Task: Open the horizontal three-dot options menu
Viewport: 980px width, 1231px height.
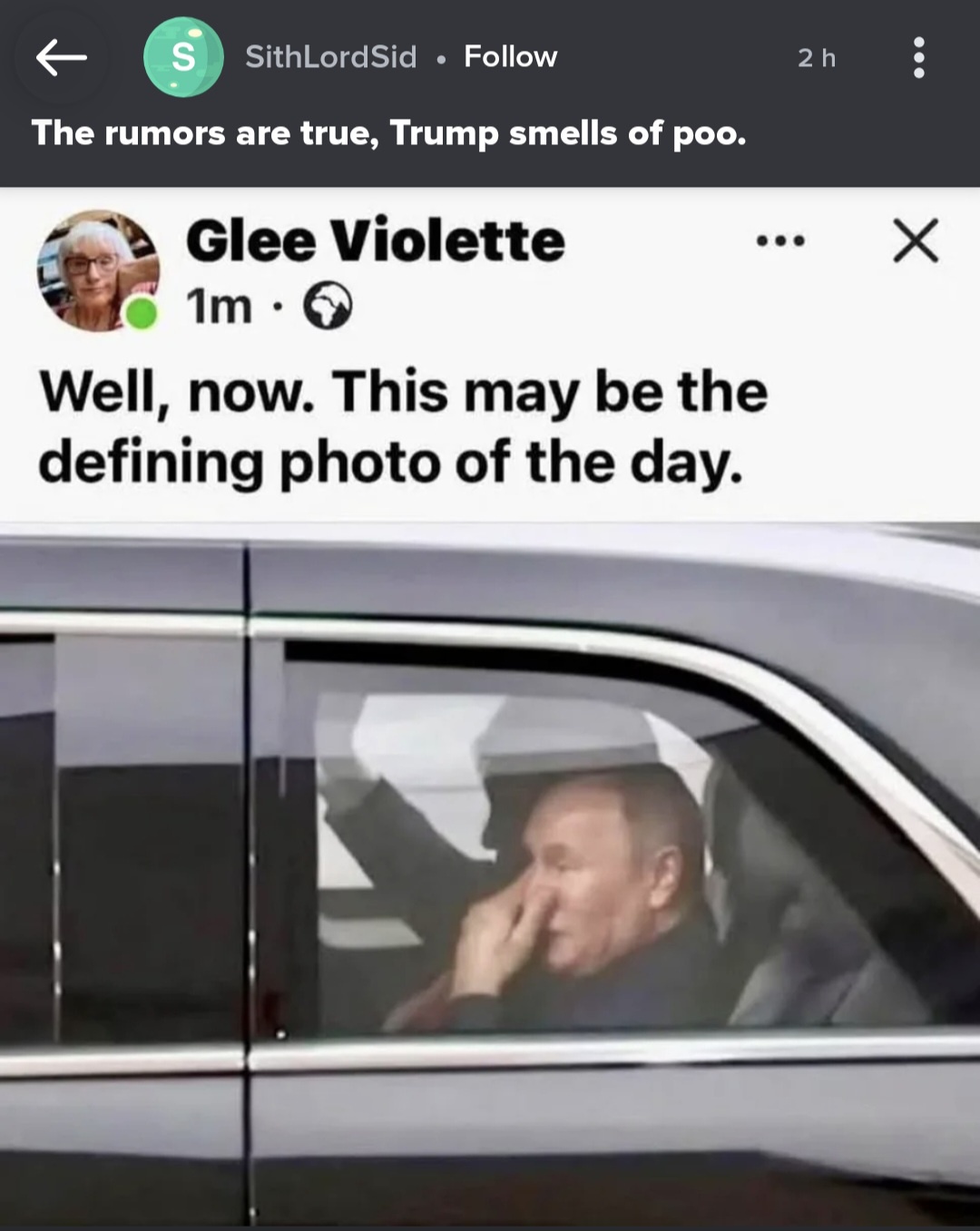Action: (x=780, y=241)
